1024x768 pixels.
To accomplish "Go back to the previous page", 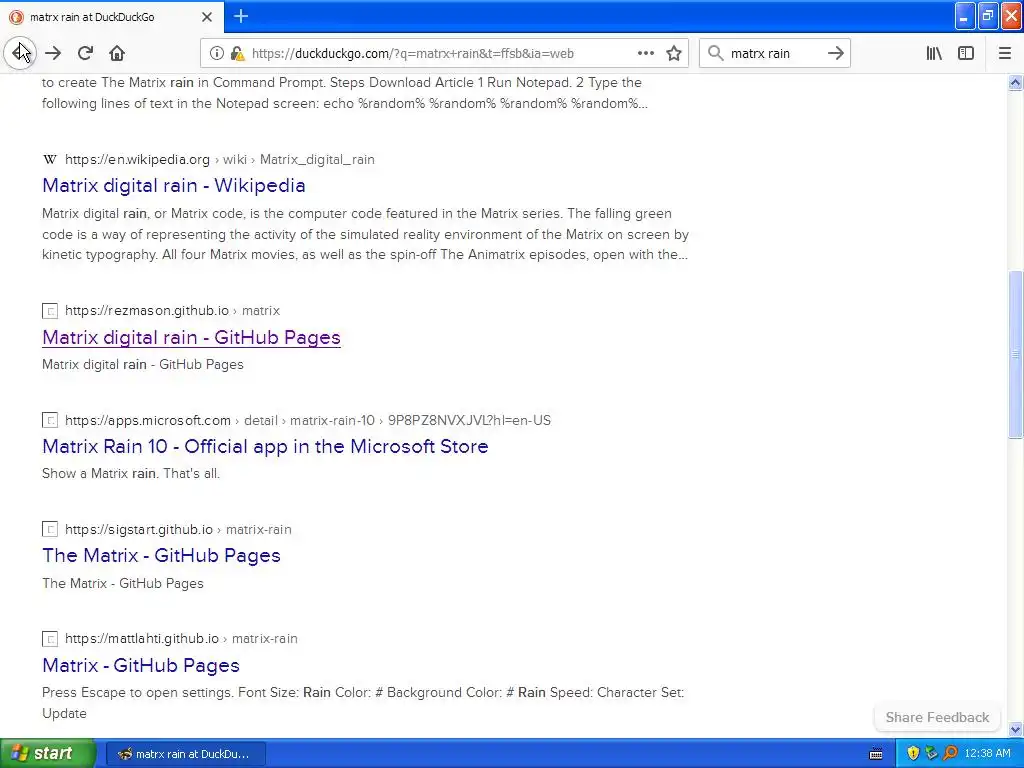I will tap(20, 53).
